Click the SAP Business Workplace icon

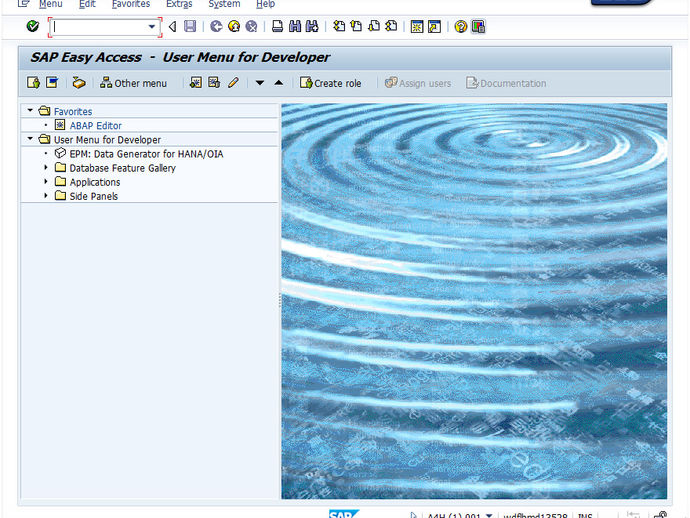79,83
